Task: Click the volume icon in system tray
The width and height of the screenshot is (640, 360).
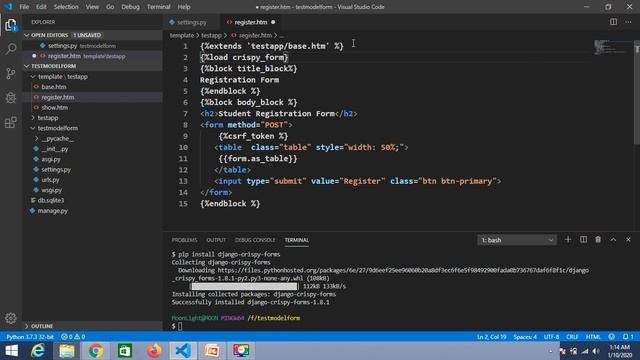Action: [x=596, y=351]
